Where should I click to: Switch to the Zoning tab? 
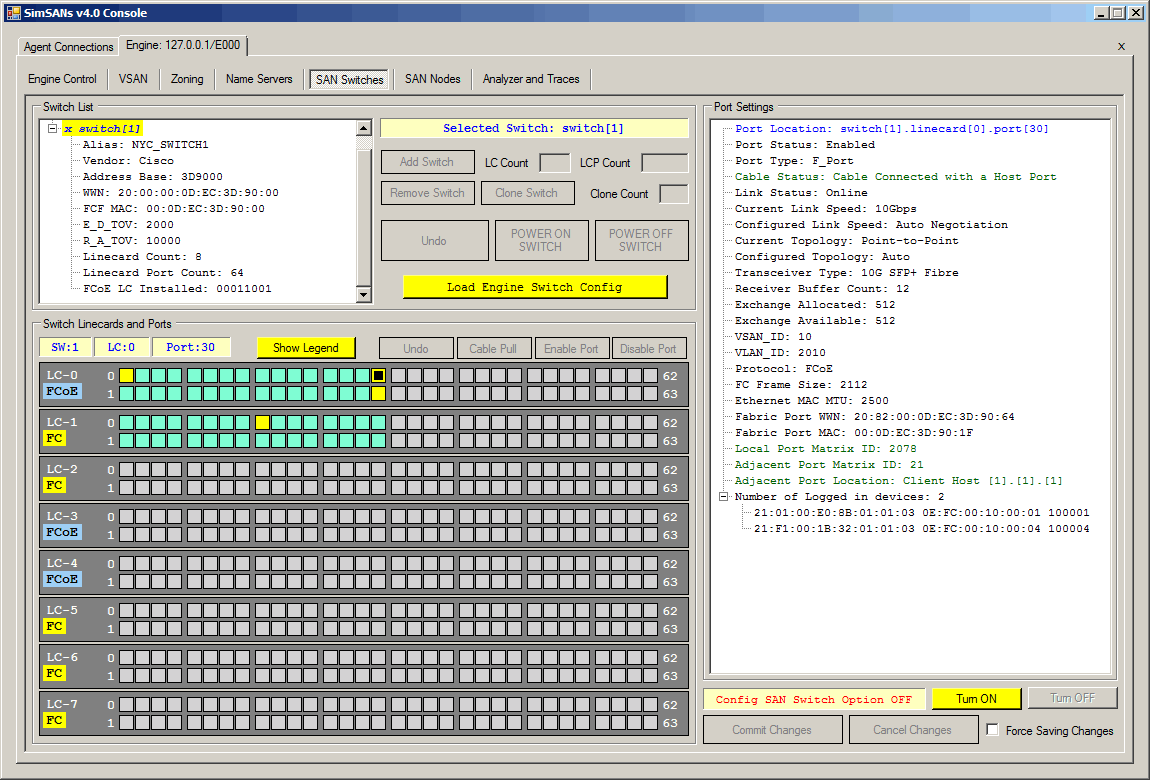click(187, 79)
